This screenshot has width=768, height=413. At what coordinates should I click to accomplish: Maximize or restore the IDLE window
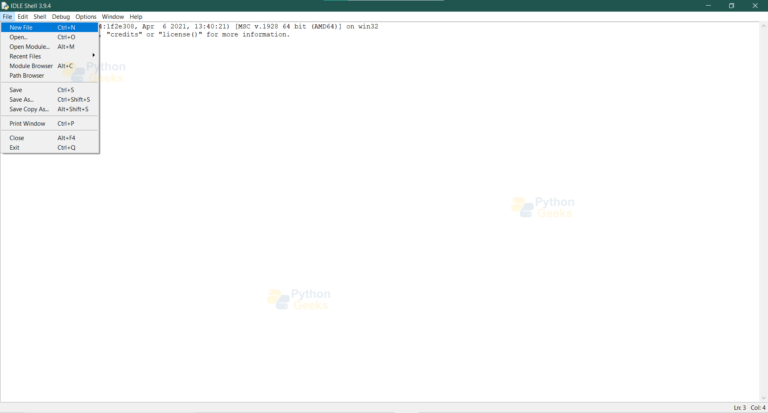point(731,5)
